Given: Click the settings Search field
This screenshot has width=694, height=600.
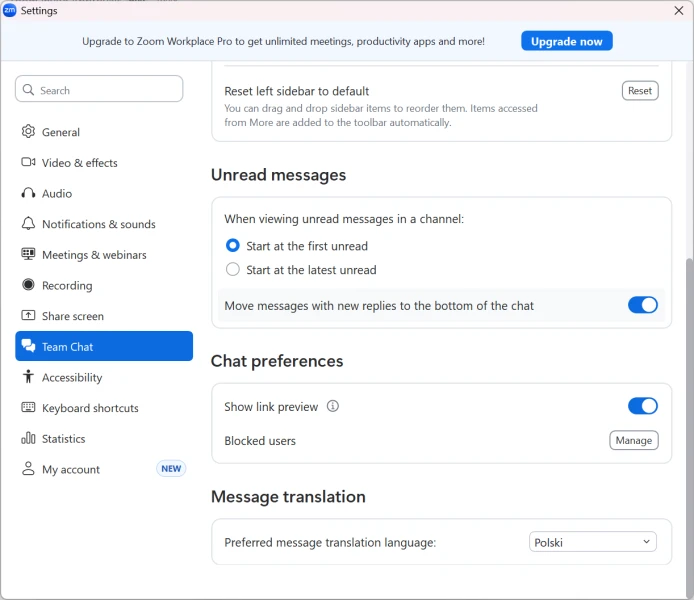Looking at the screenshot, I should click(x=100, y=90).
